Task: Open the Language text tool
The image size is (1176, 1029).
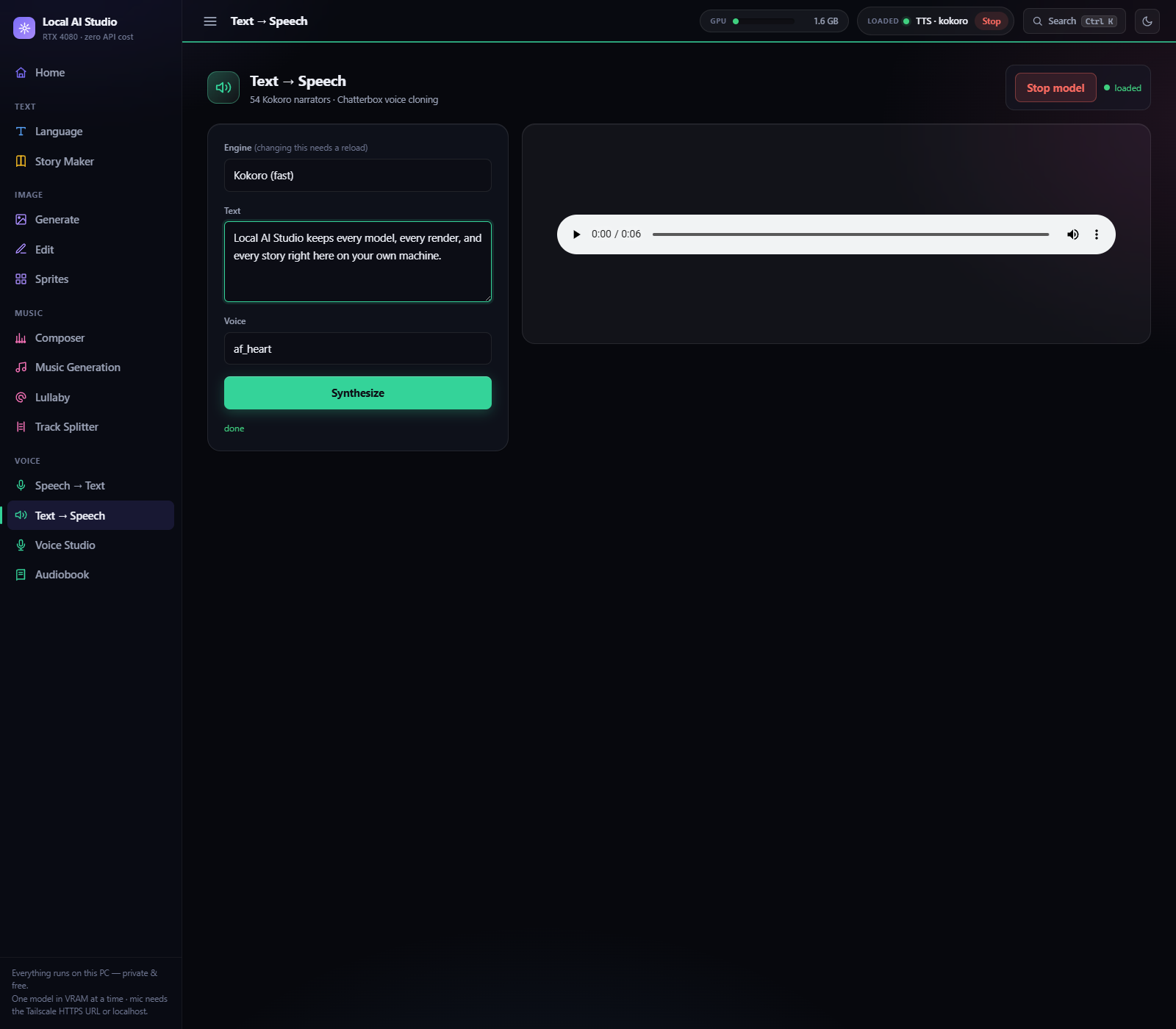Action: [x=90, y=132]
